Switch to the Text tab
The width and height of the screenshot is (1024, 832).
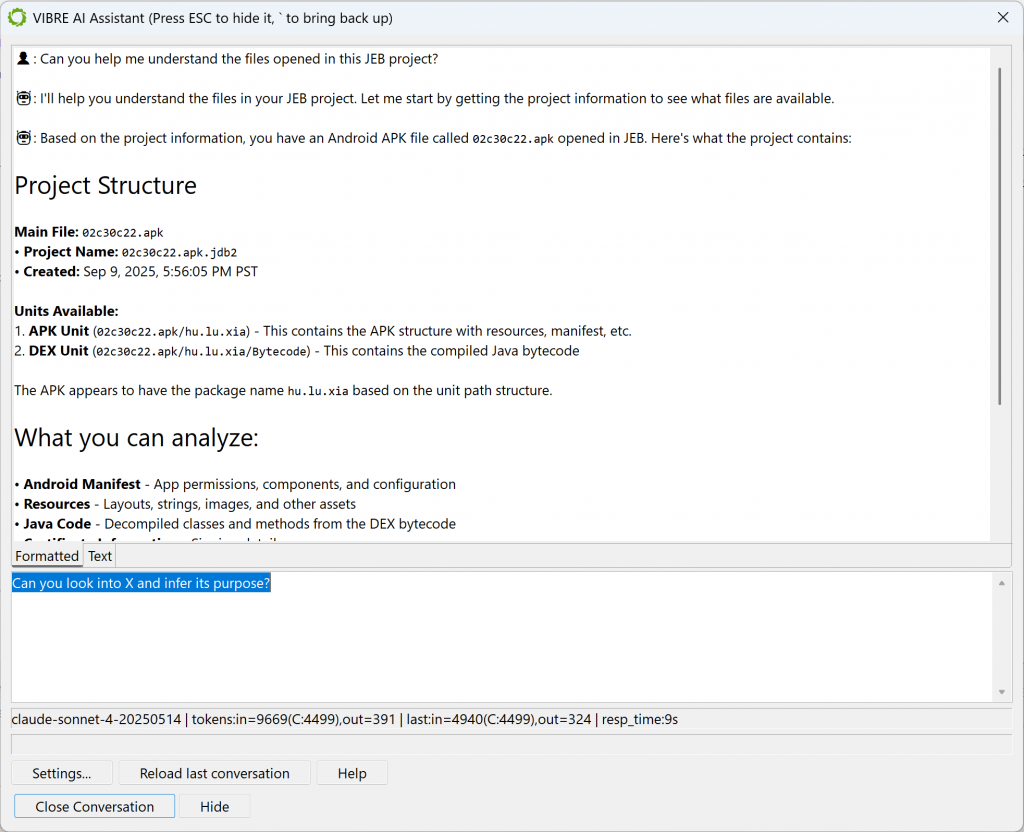pos(100,556)
